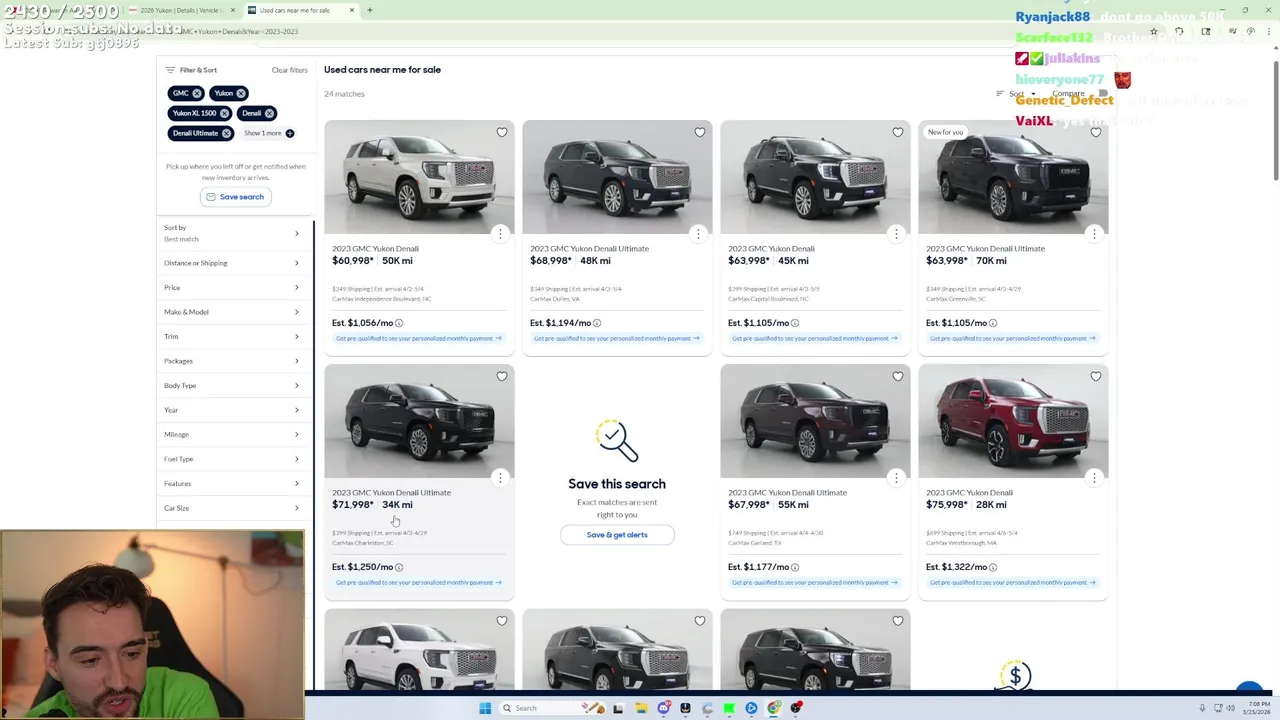
Task: Open the Sort dropdown above results
Action: click(x=1016, y=94)
